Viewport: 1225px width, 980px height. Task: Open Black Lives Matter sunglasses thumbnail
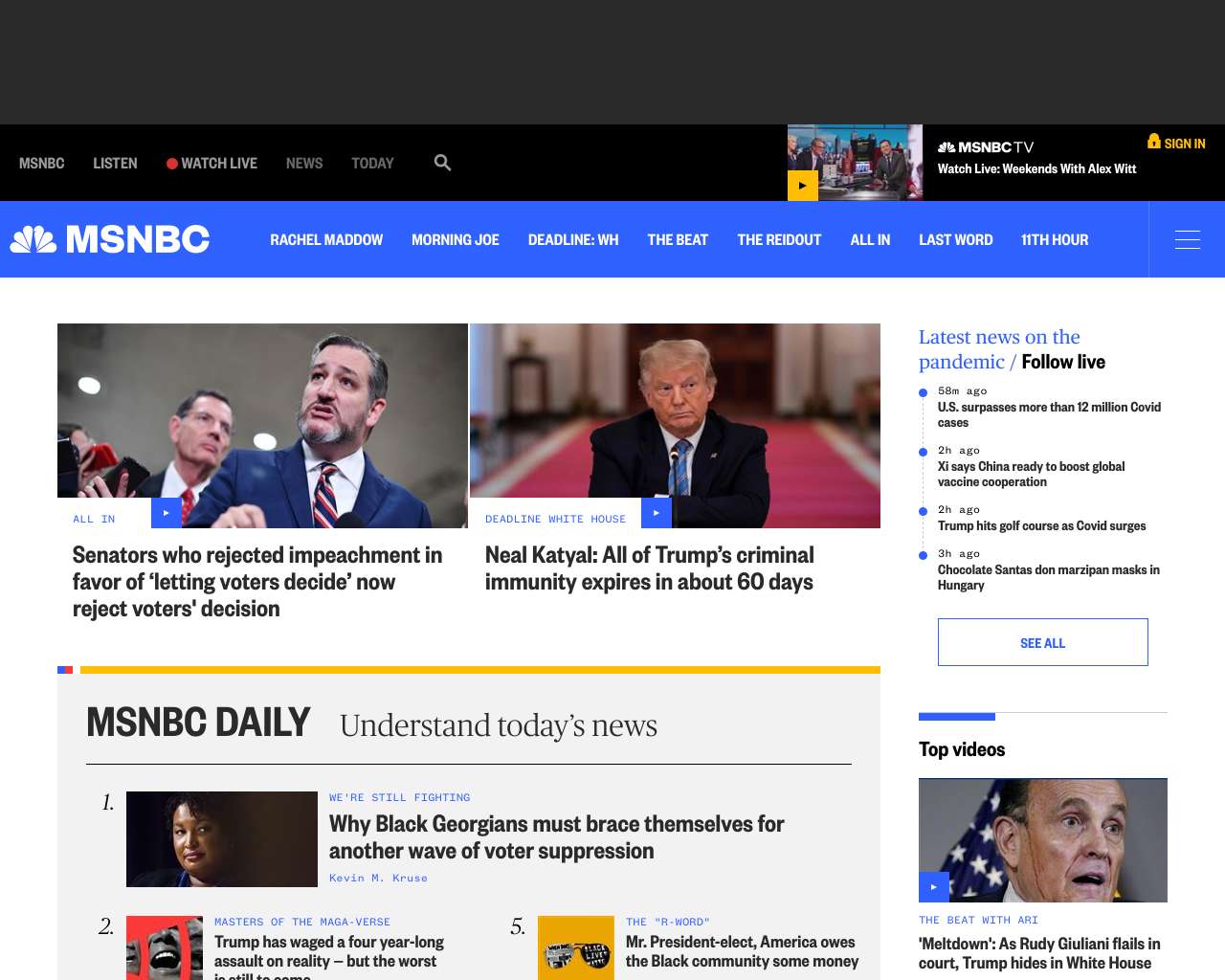pyautogui.click(x=576, y=947)
